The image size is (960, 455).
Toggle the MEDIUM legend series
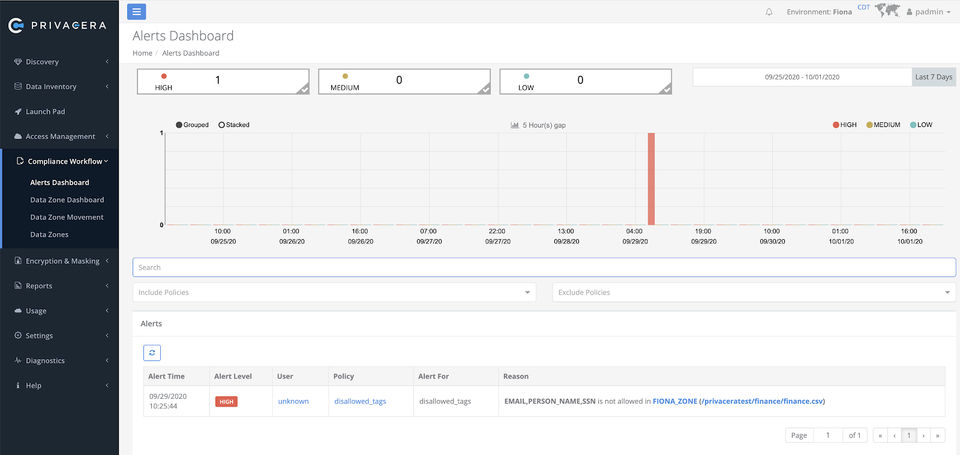tap(883, 125)
